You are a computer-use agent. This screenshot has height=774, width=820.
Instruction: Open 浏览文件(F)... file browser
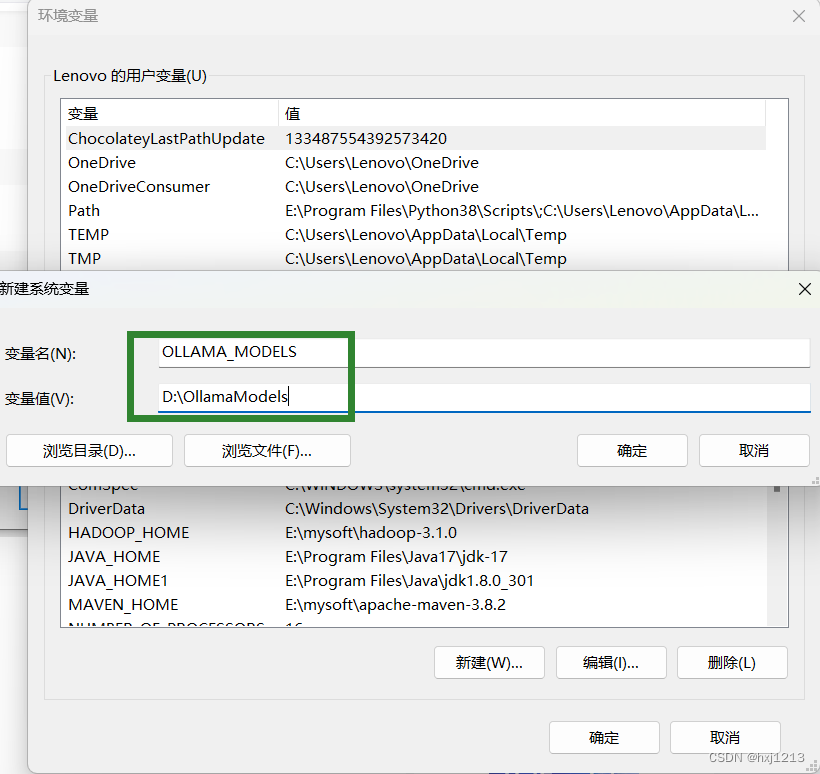pyautogui.click(x=267, y=450)
